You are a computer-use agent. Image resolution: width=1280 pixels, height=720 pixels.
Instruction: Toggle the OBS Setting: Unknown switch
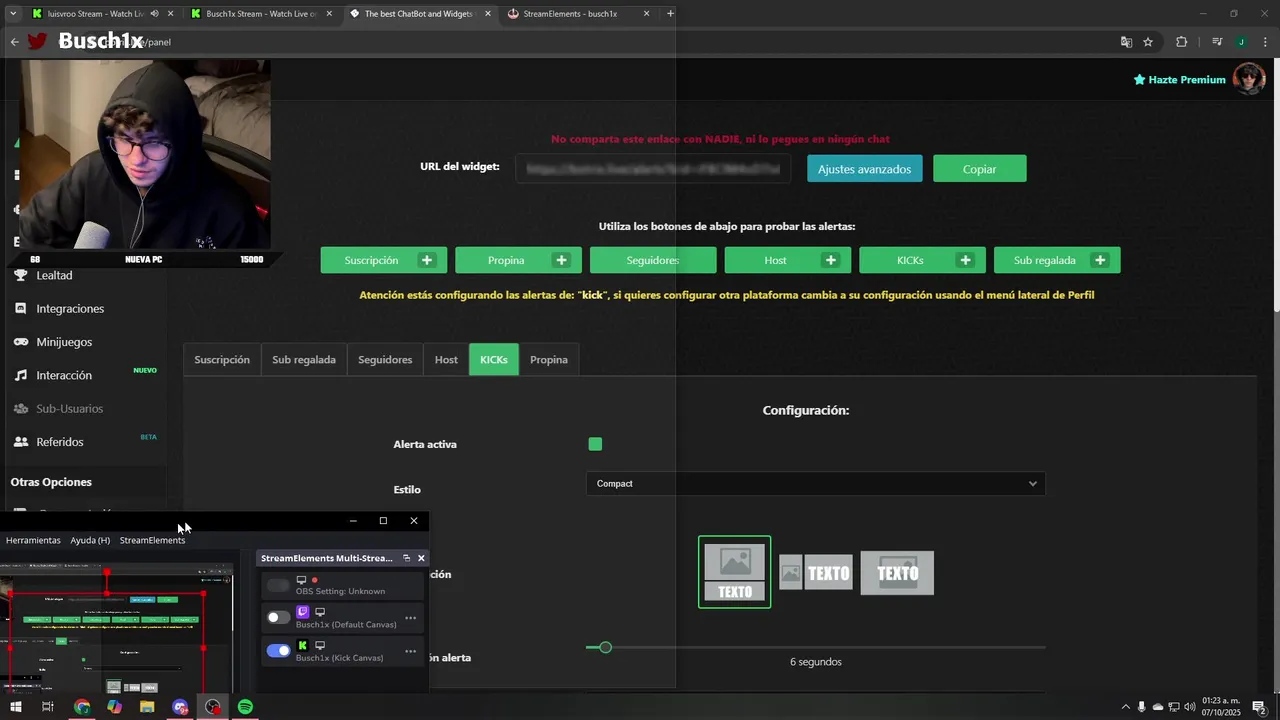(x=278, y=585)
